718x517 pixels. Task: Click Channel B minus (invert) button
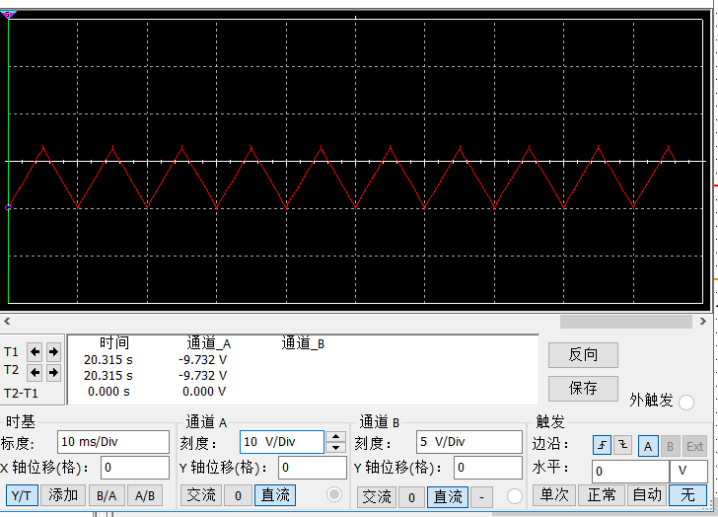481,497
